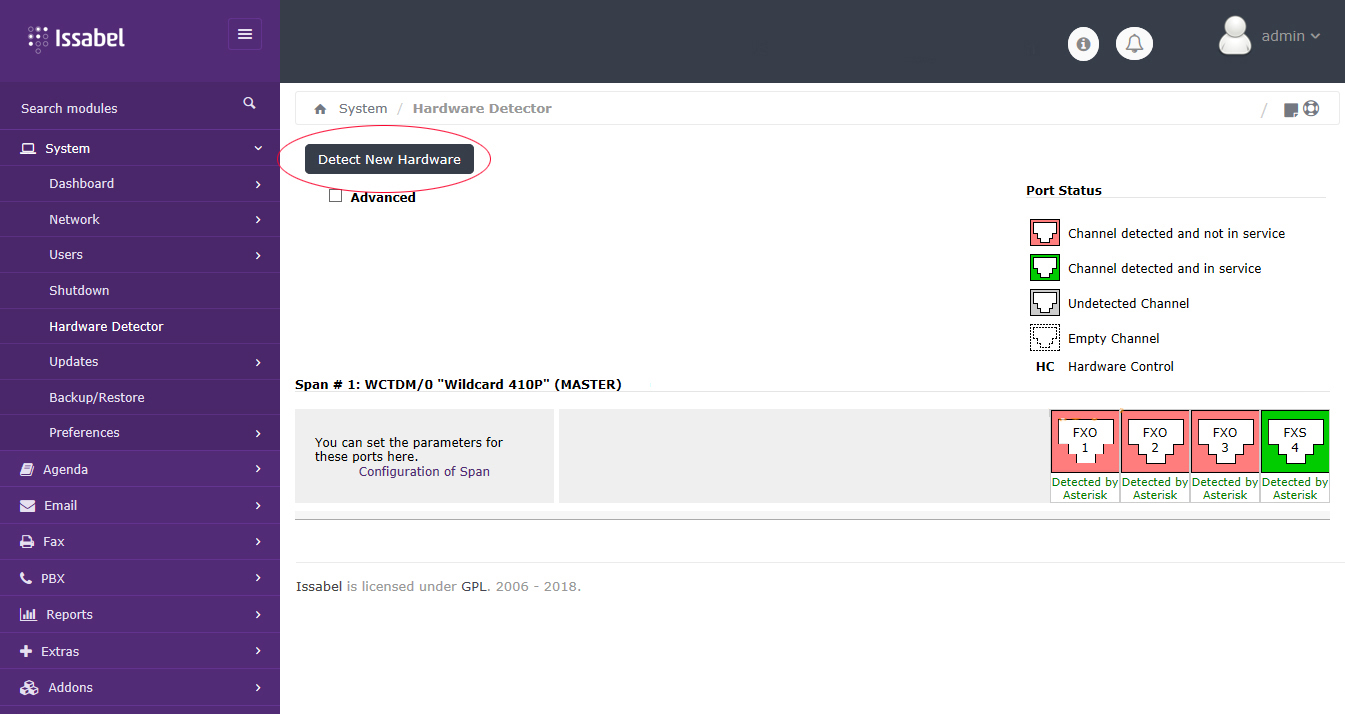Click the System laptop icon
Viewport: 1345px width, 714px height.
click(x=28, y=148)
